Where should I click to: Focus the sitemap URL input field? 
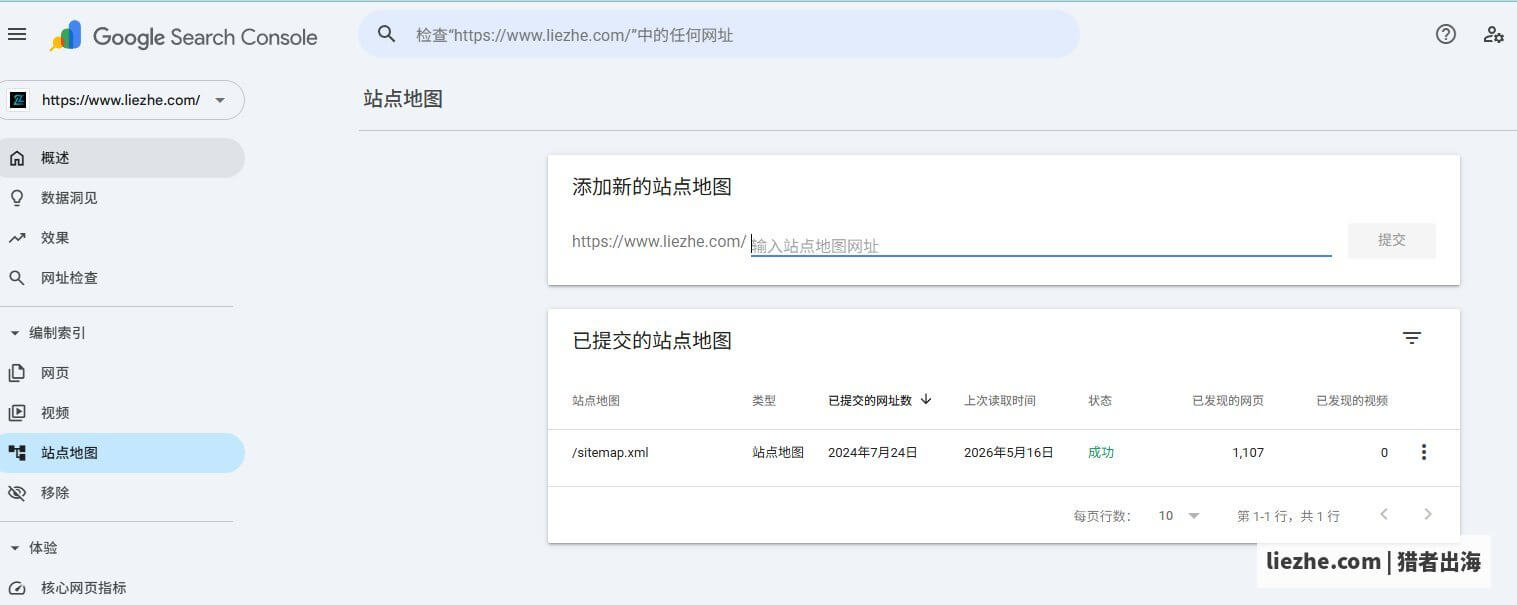click(x=1041, y=244)
